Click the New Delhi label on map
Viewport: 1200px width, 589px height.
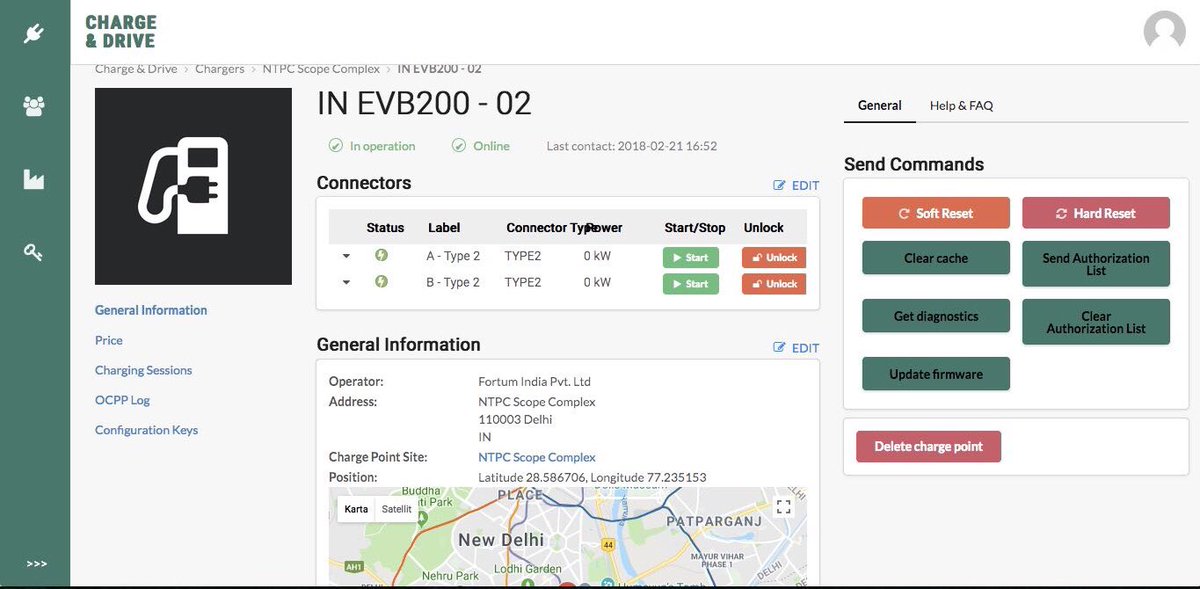coord(501,540)
